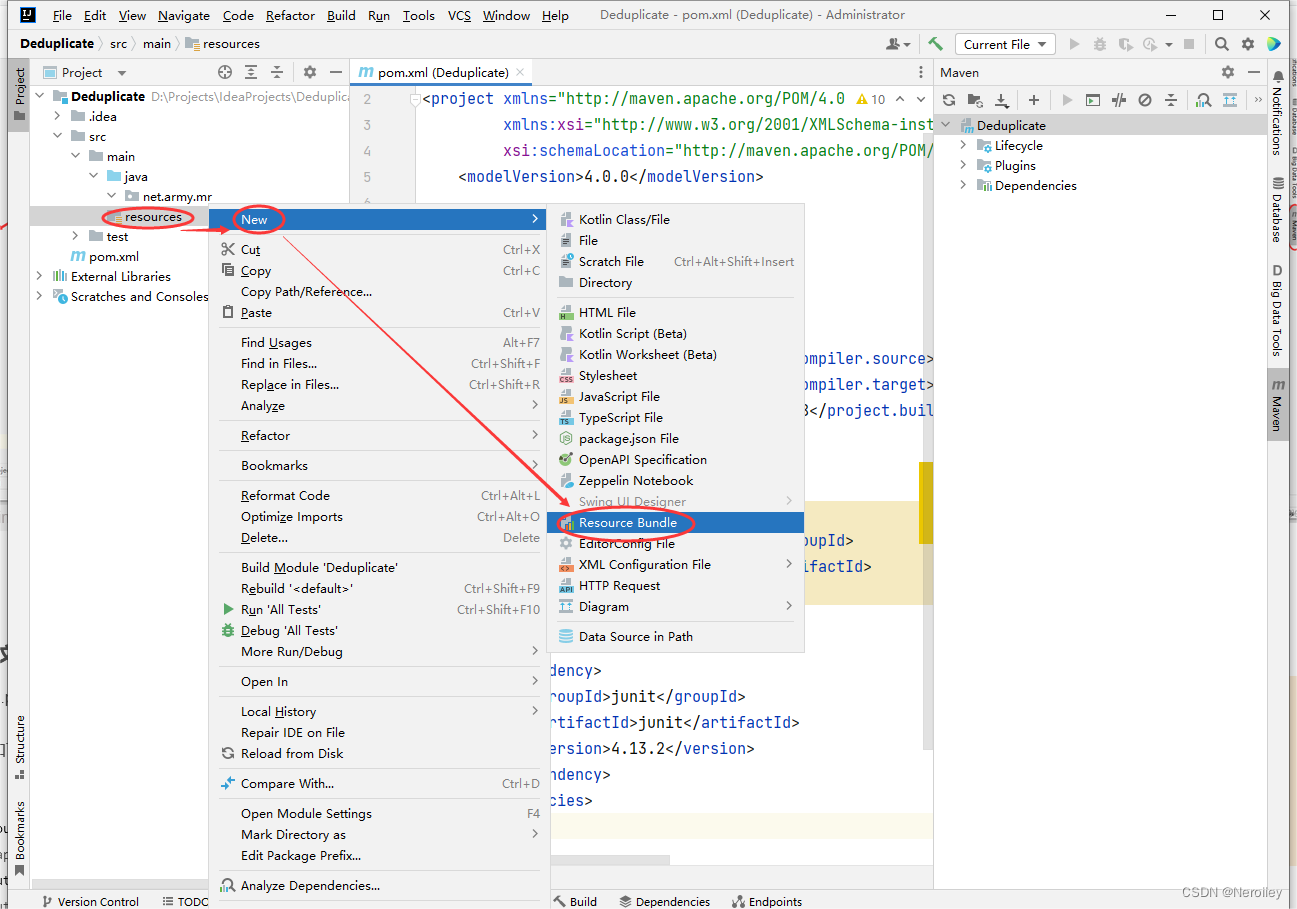Open Maven panel settings gear

pyautogui.click(x=1228, y=72)
